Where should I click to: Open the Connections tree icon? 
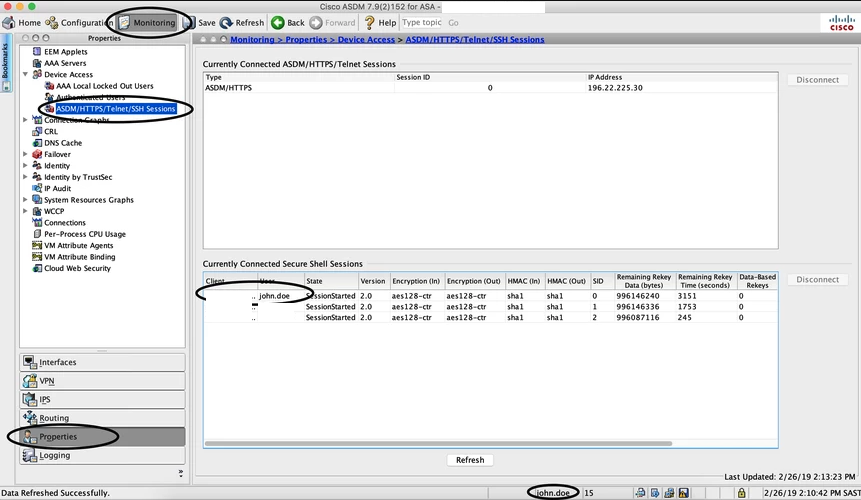37,222
